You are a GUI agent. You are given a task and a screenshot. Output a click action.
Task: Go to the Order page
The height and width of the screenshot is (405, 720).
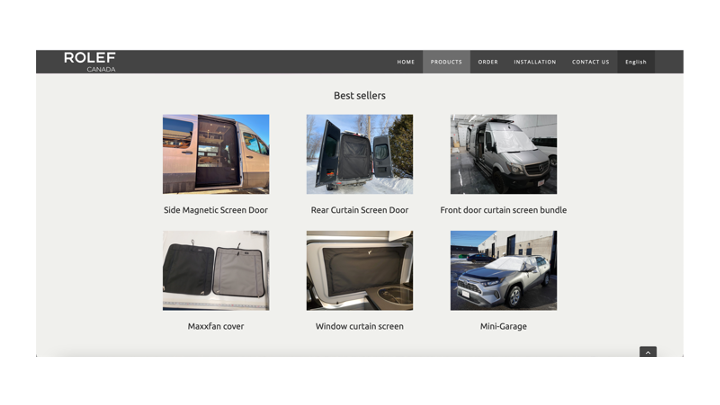point(488,62)
